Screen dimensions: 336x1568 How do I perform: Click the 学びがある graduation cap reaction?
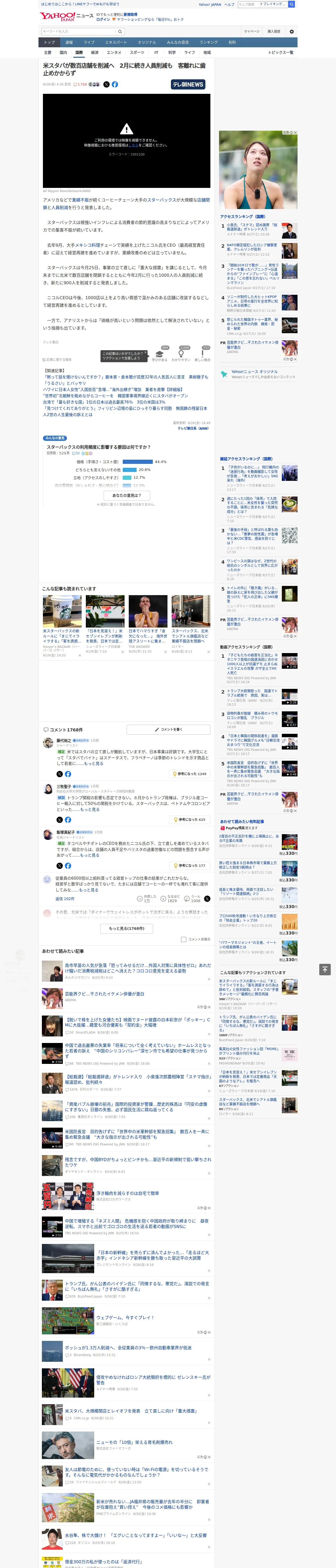[160, 354]
